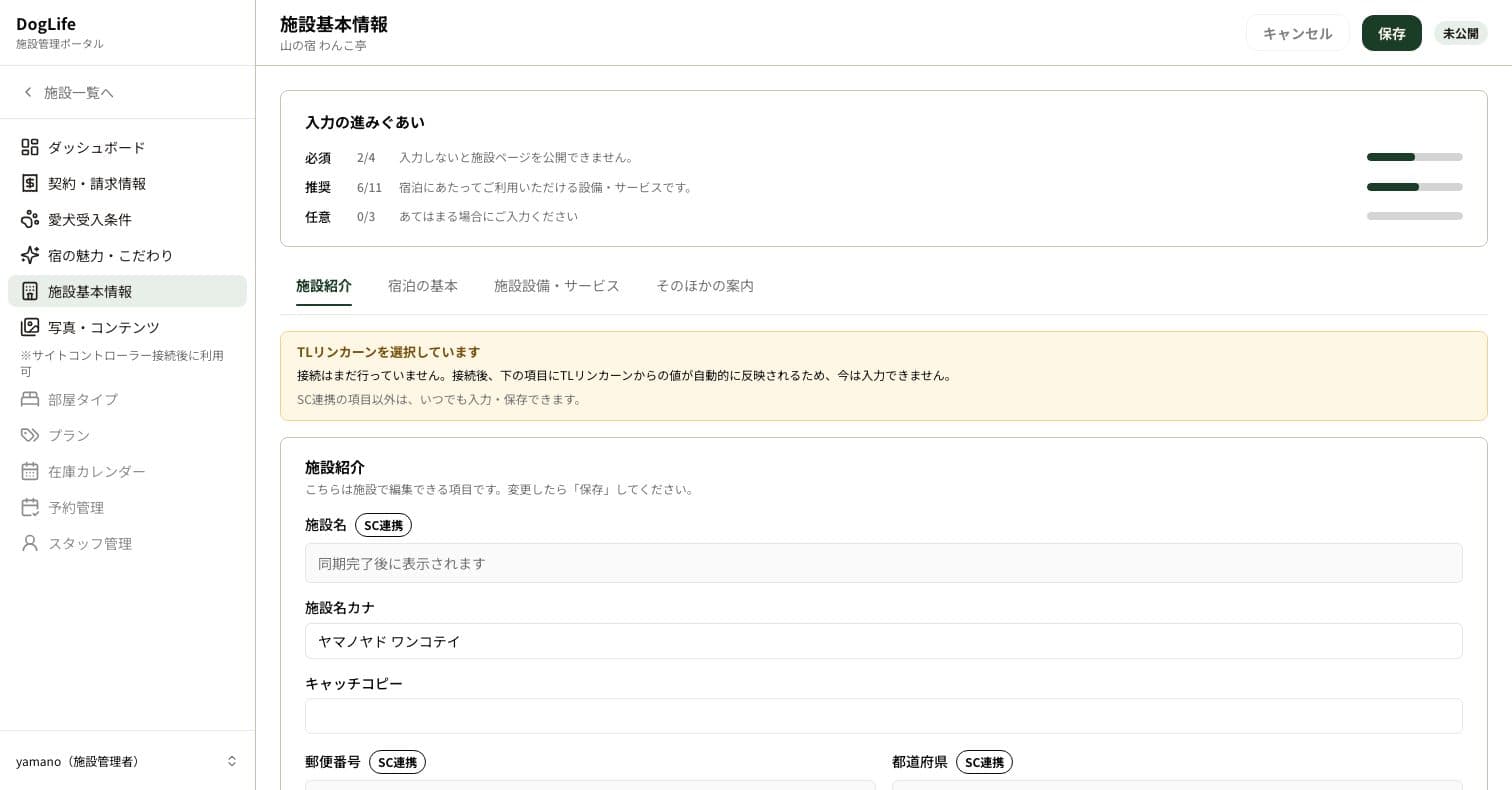Open 宿の魅力・こだわり section
The height and width of the screenshot is (790, 1512).
coord(127,255)
